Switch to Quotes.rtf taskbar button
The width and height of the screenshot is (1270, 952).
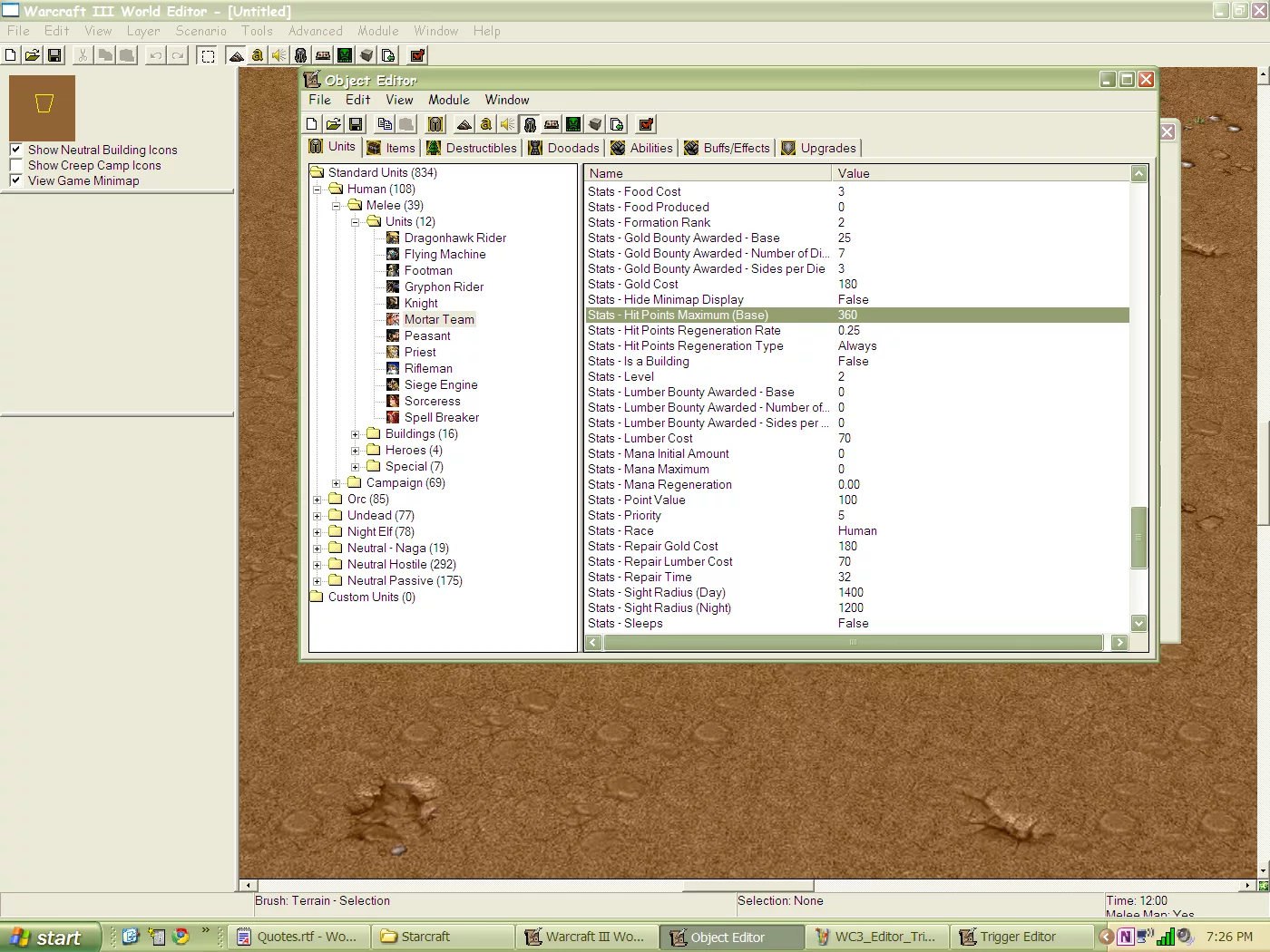pyautogui.click(x=298, y=937)
